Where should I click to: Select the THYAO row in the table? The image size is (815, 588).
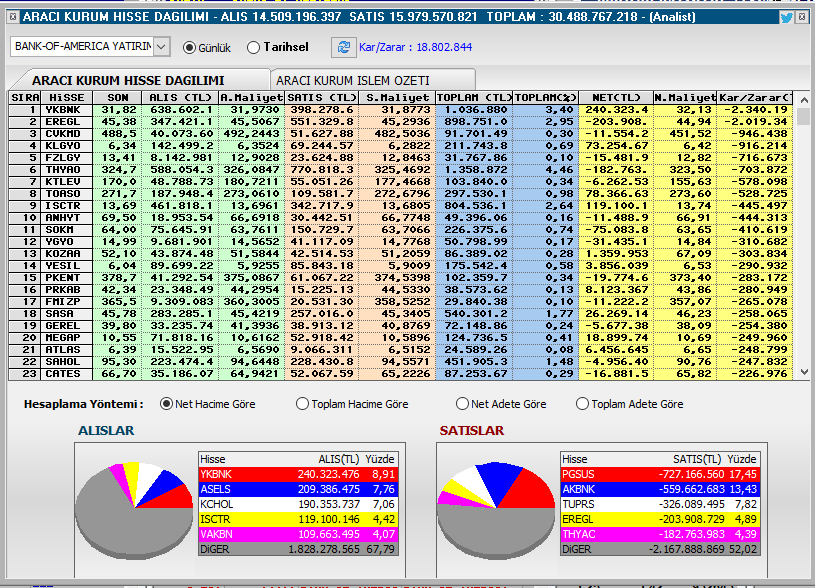point(401,169)
